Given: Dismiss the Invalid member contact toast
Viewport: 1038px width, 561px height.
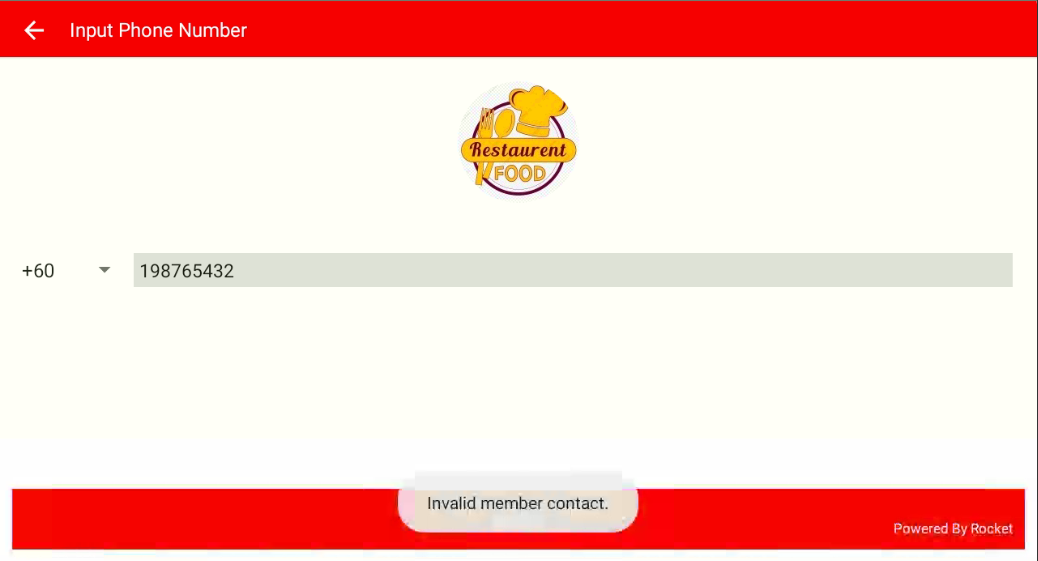Looking at the screenshot, I should tap(518, 504).
